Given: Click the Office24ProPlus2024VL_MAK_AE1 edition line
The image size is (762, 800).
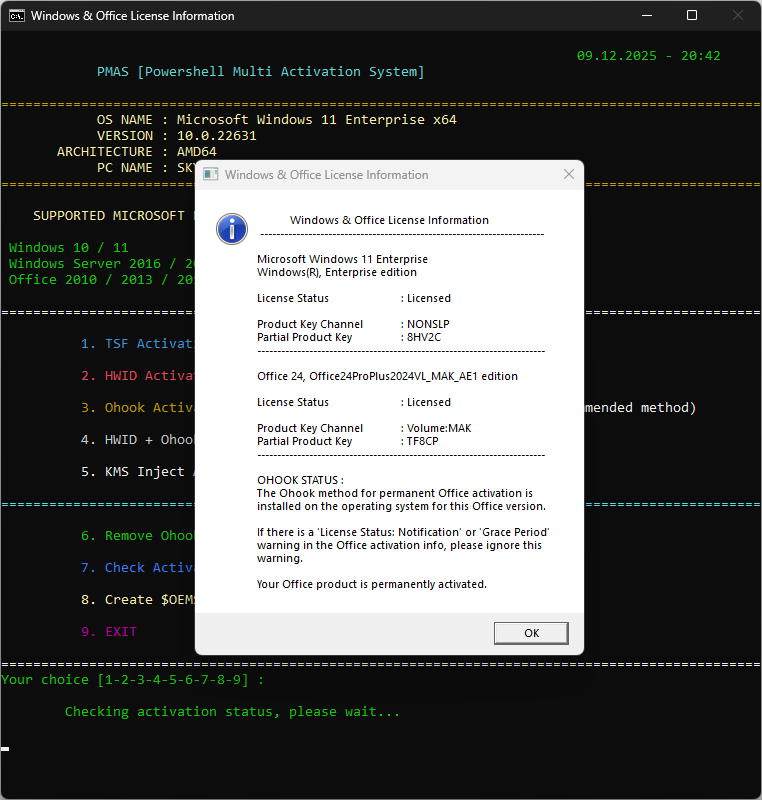Looking at the screenshot, I should [x=387, y=377].
